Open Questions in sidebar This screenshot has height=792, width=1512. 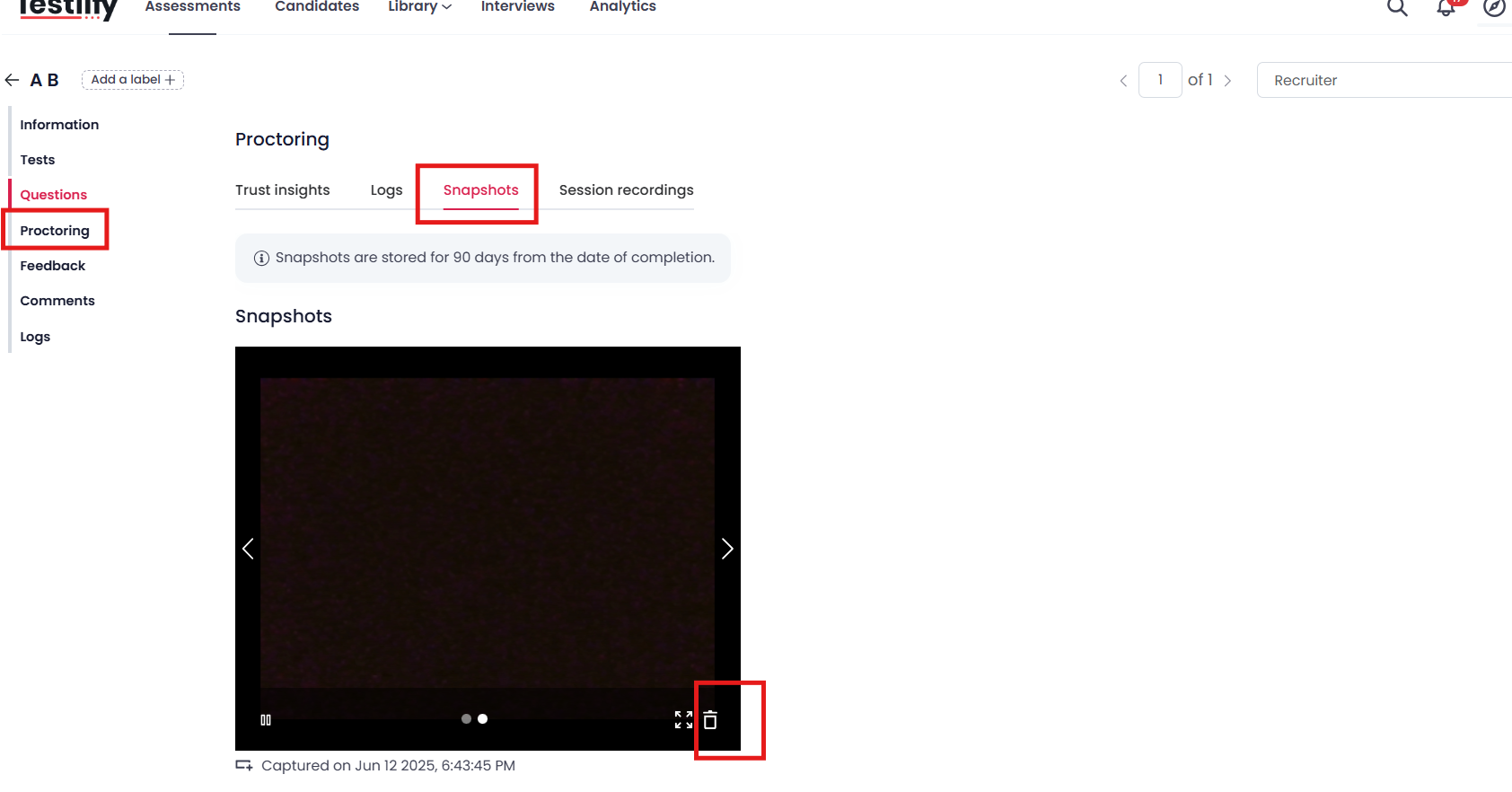pos(54,195)
